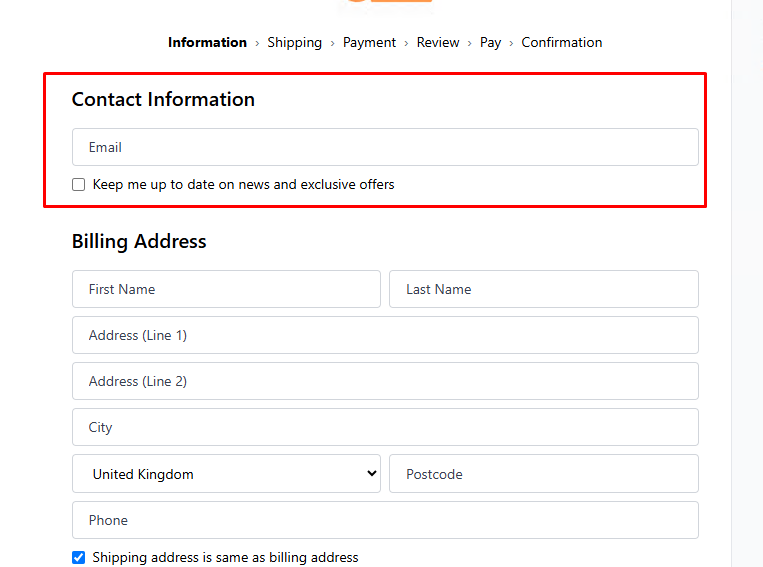763x567 pixels.
Task: Go to the Shipping step
Action: click(x=294, y=42)
